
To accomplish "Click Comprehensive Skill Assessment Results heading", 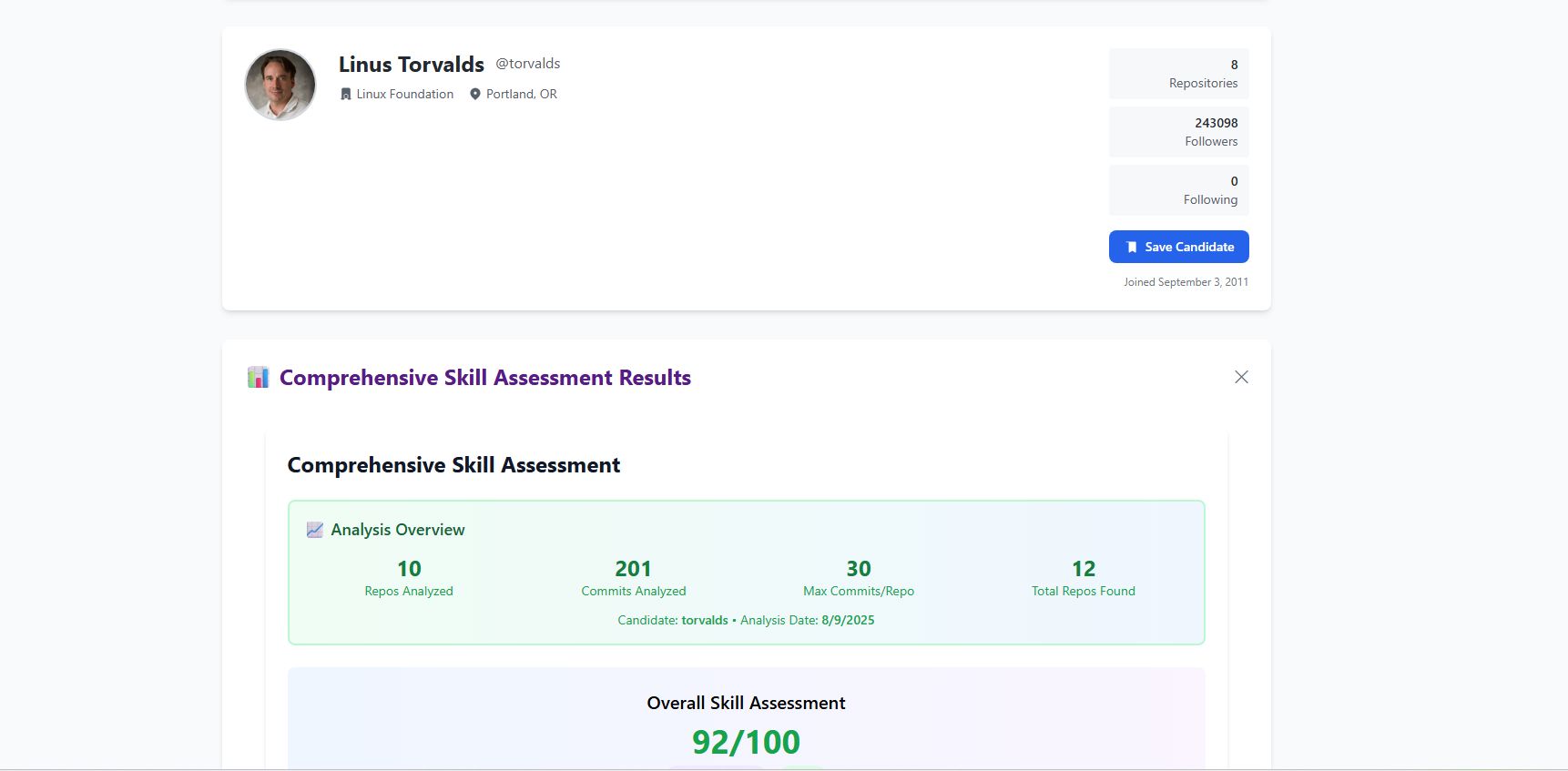I will click(x=485, y=377).
